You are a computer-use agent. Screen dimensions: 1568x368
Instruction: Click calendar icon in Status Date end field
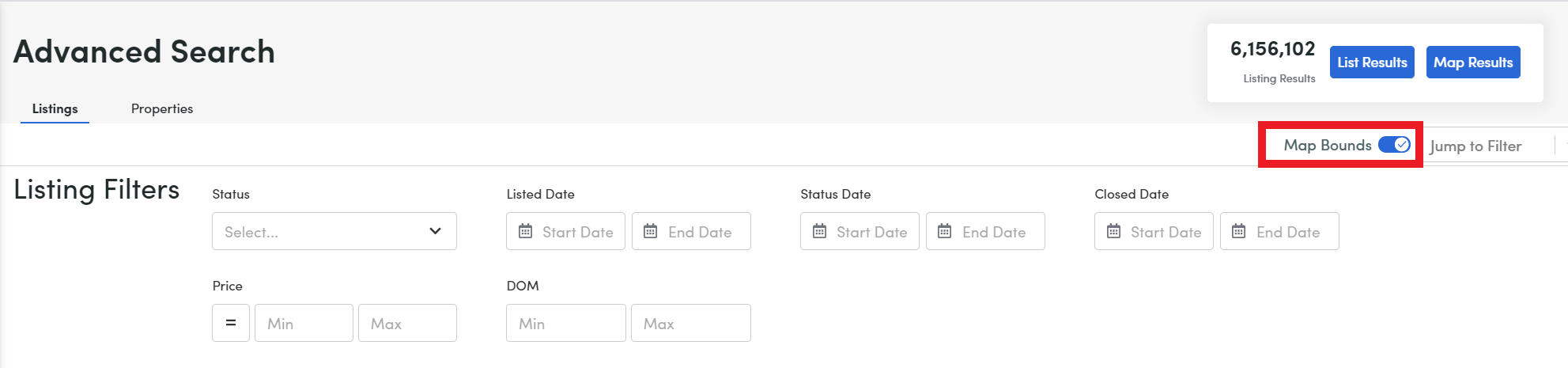coord(944,231)
